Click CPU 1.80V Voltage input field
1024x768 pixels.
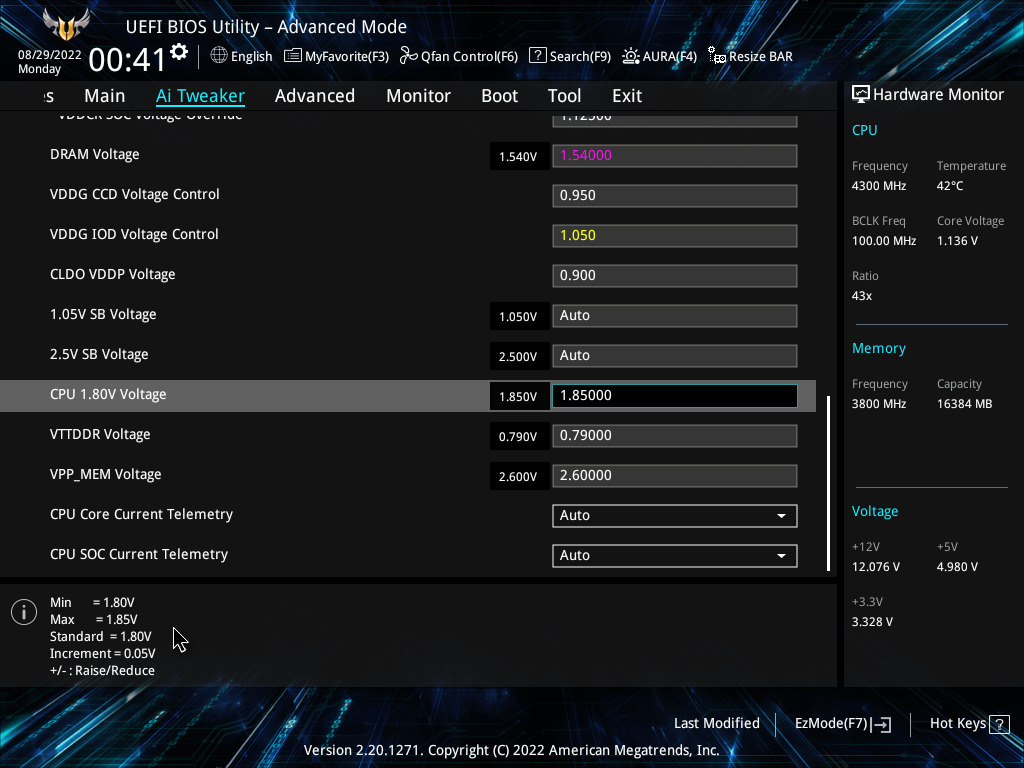(675, 396)
